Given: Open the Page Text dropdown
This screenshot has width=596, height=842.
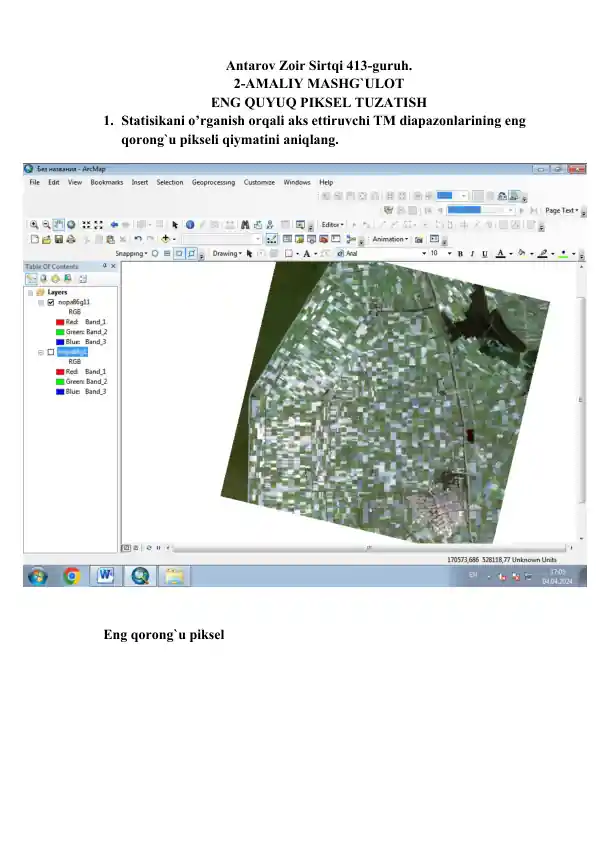Looking at the screenshot, I should point(562,210).
